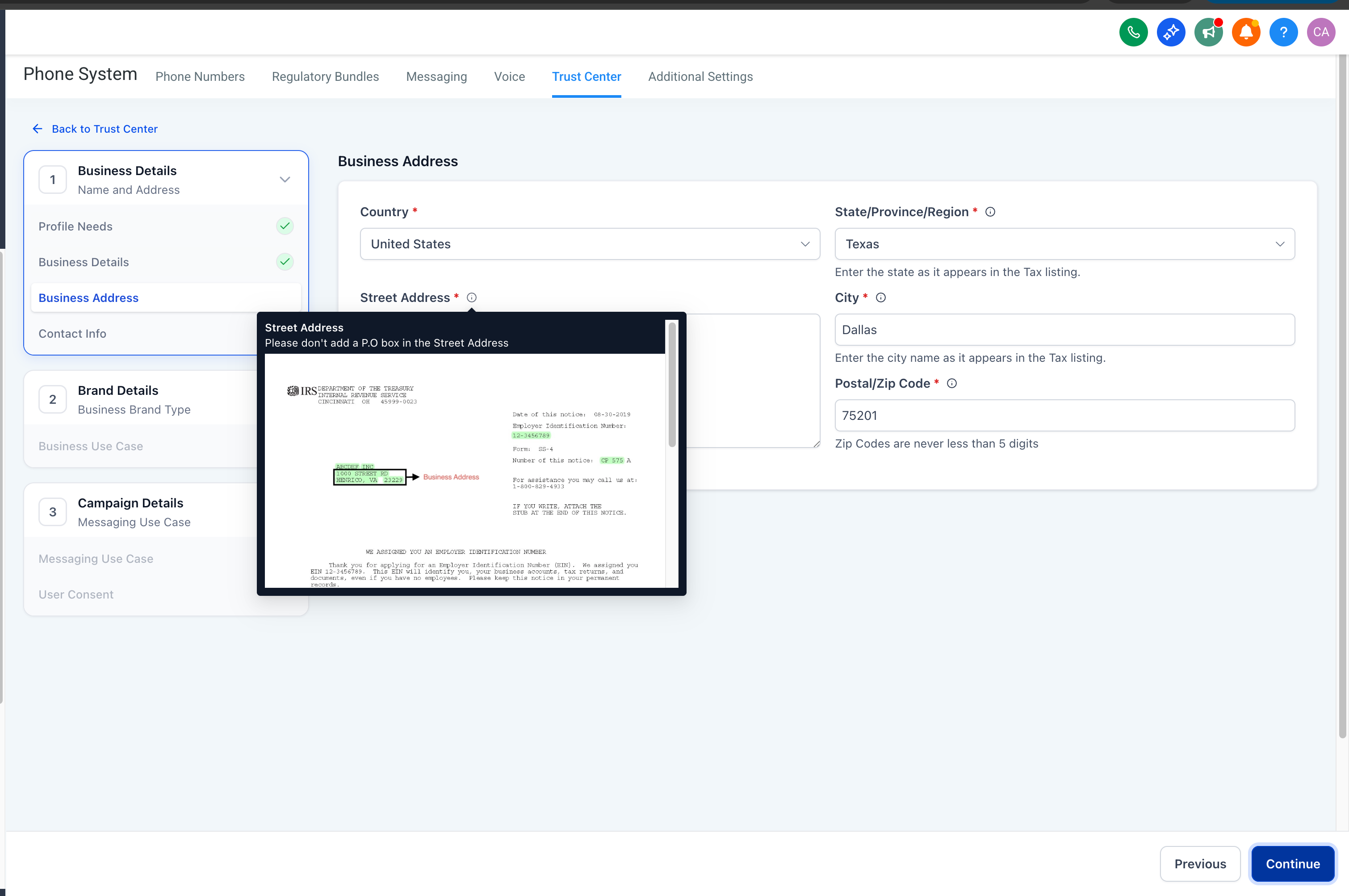This screenshot has height=896, width=1349.
Task: Open the Country dropdown showing United States
Action: coord(590,244)
